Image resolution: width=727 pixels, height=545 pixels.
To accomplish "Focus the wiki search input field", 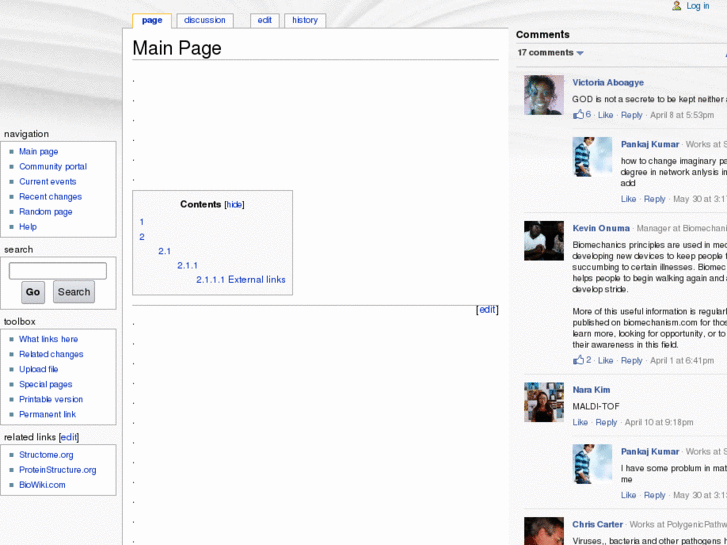I will tap(58, 271).
